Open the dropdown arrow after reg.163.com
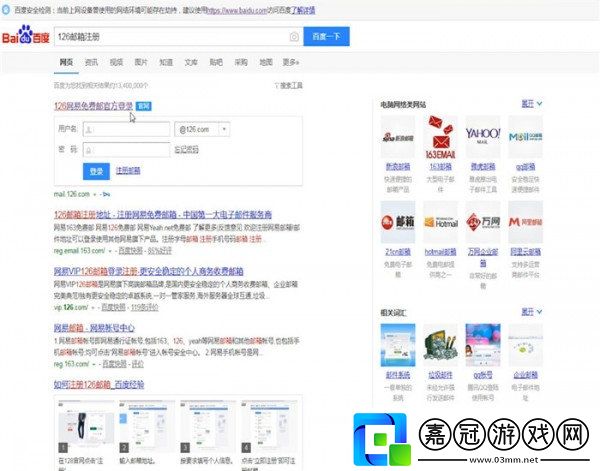The image size is (600, 471). click(x=94, y=364)
